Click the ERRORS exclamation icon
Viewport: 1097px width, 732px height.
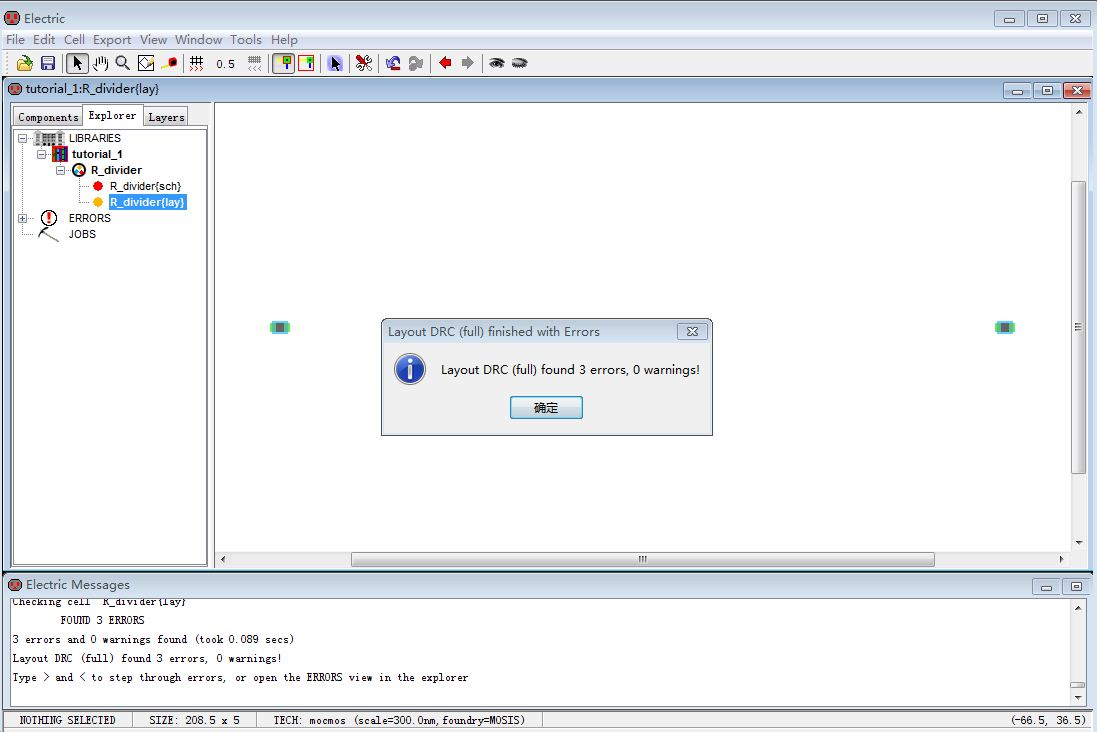[49, 218]
